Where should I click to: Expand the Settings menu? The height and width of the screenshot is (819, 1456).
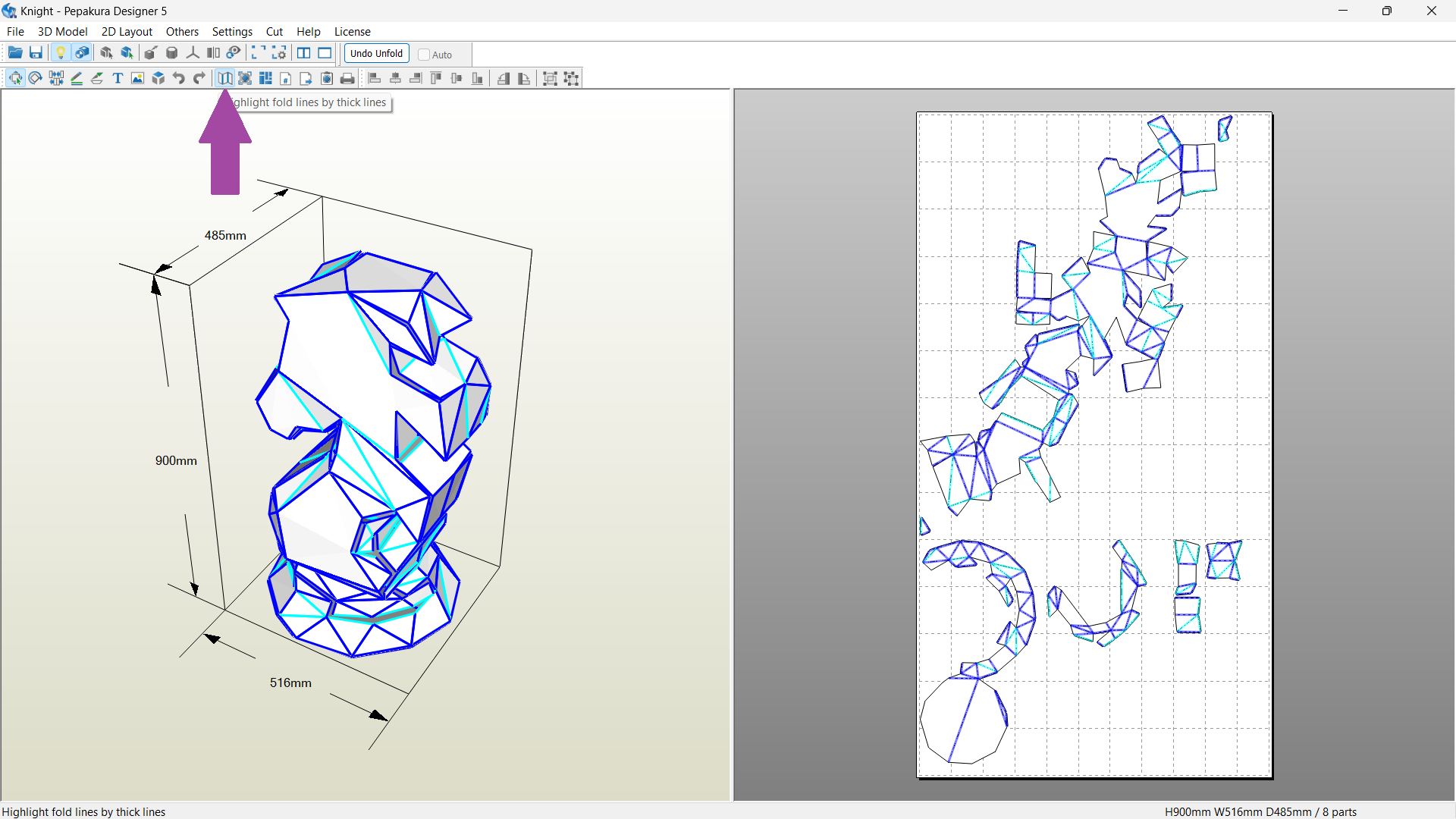click(232, 32)
